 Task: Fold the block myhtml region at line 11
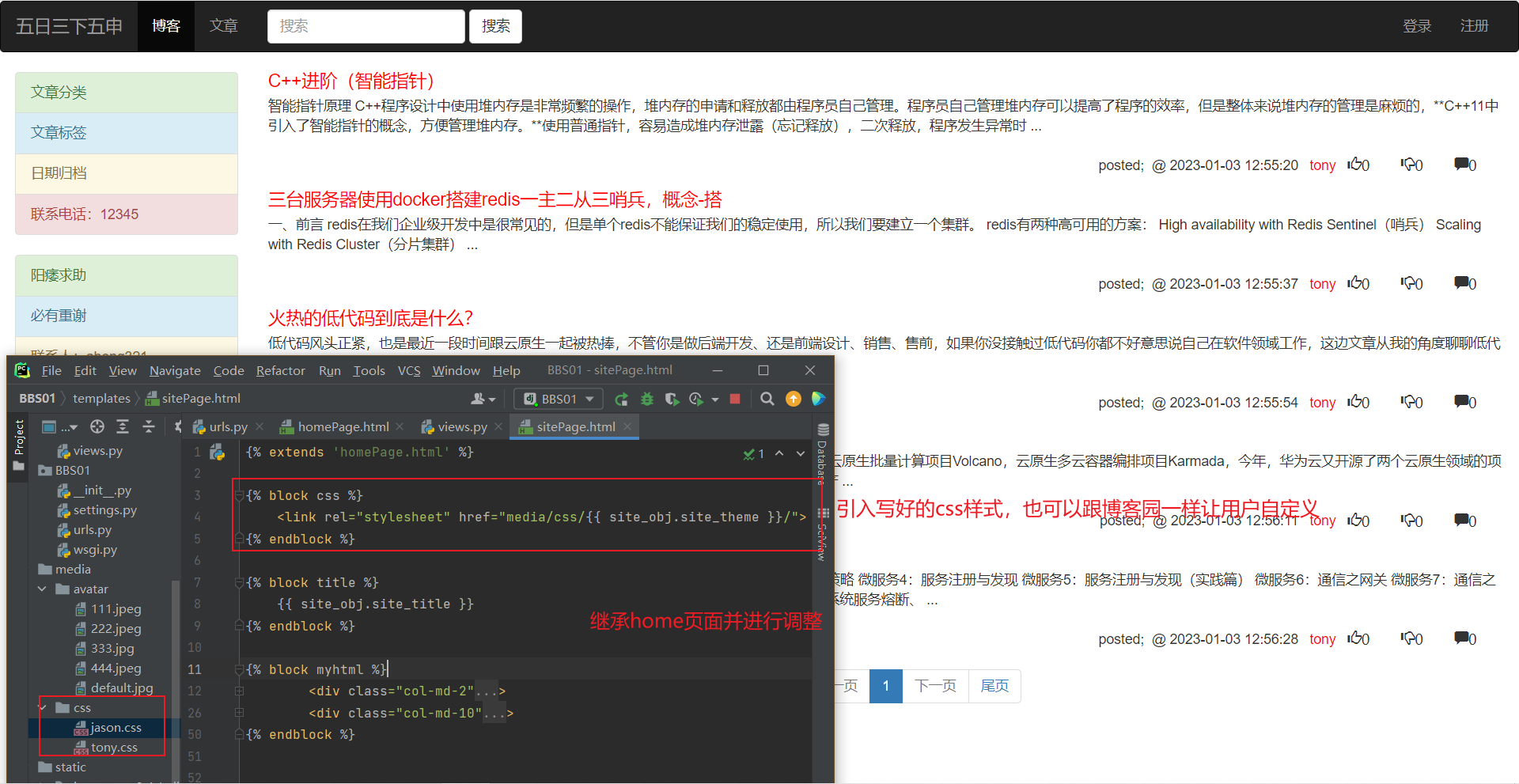click(239, 670)
